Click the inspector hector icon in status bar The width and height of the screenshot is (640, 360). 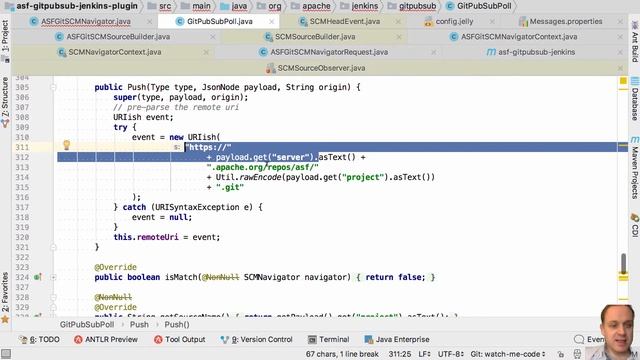click(x=578, y=354)
